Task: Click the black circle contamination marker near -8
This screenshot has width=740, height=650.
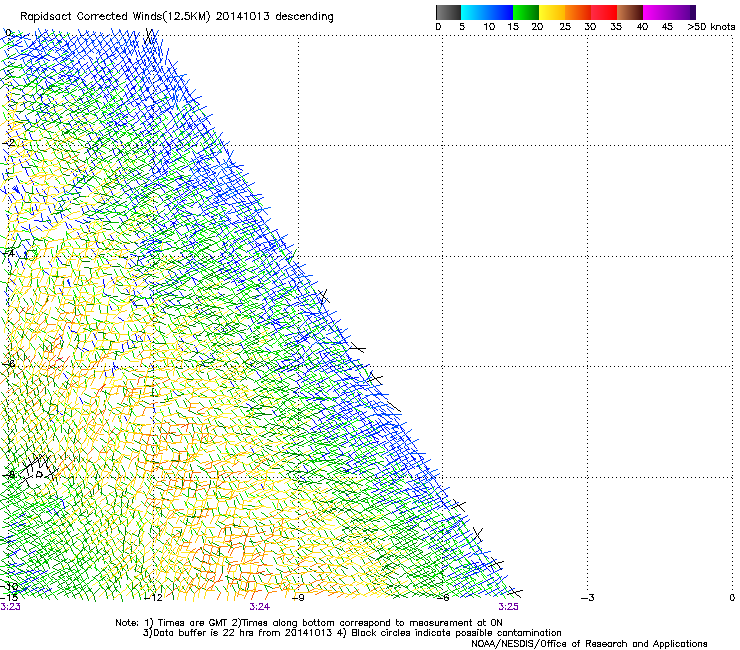Action: tap(39, 474)
